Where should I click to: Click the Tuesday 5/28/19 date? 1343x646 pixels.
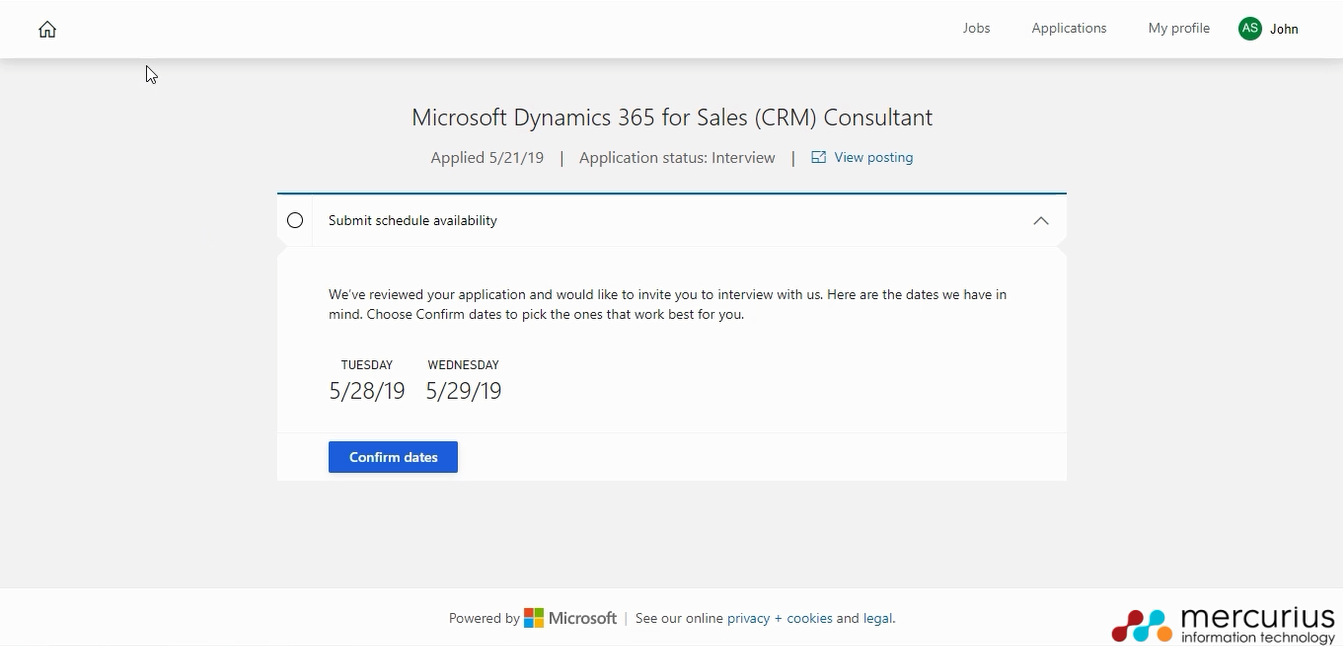click(367, 381)
